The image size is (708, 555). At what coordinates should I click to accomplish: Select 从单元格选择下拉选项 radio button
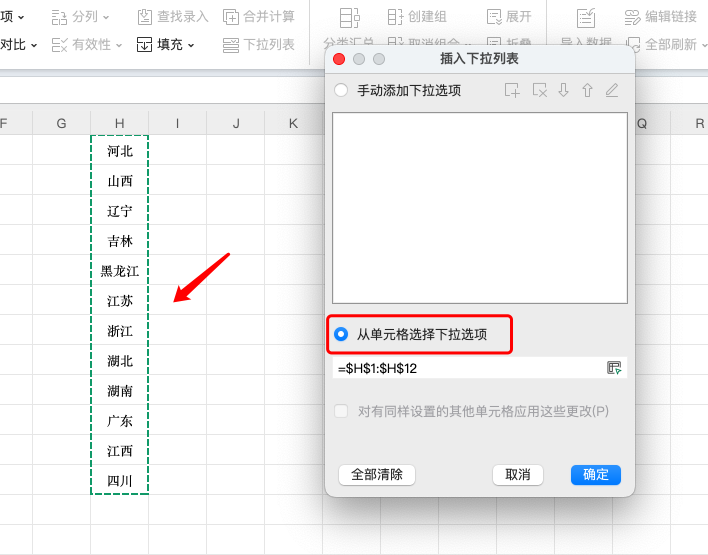341,334
